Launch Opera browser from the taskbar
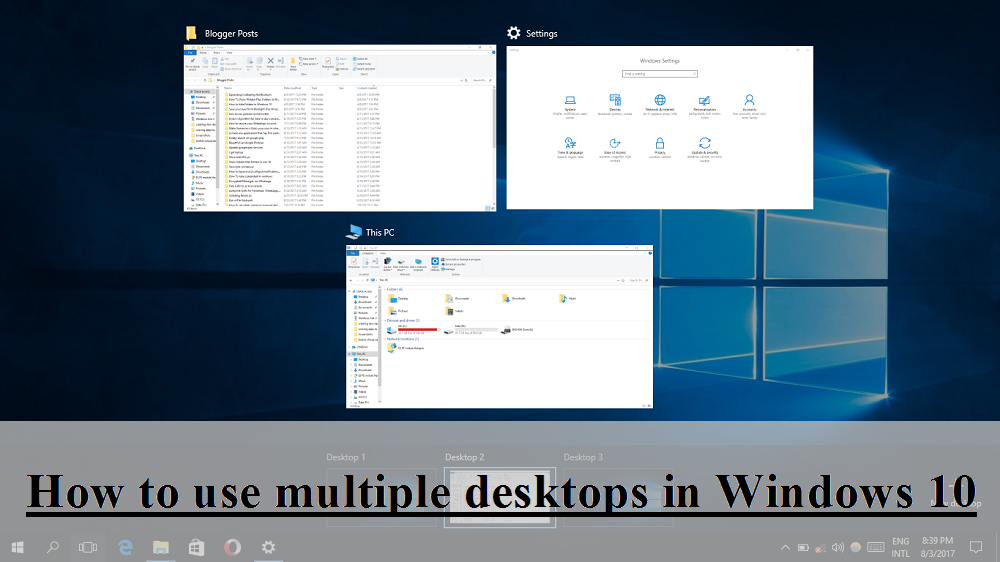The width and height of the screenshot is (1000, 562). click(x=232, y=547)
